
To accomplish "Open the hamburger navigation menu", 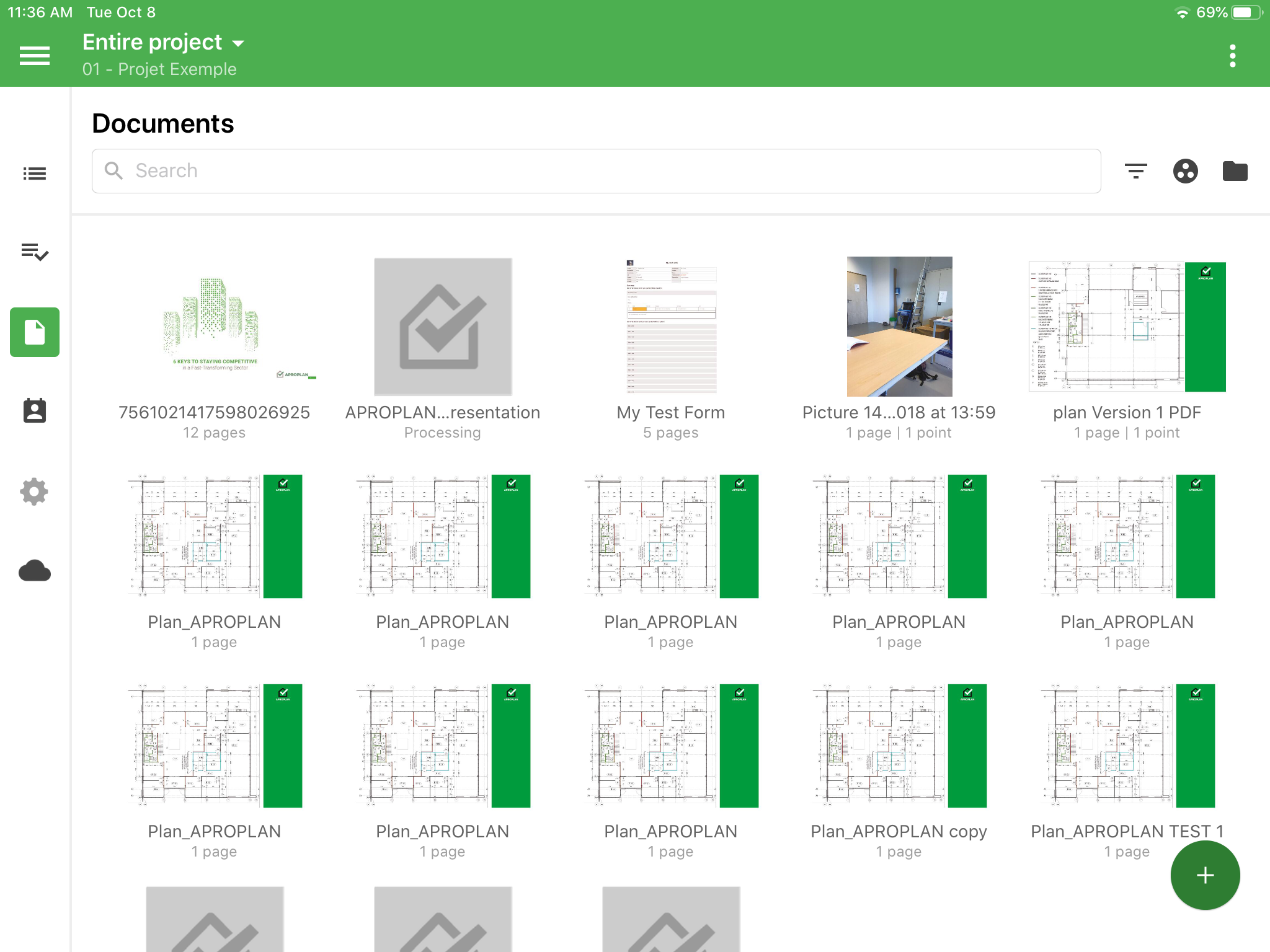I will [35, 56].
